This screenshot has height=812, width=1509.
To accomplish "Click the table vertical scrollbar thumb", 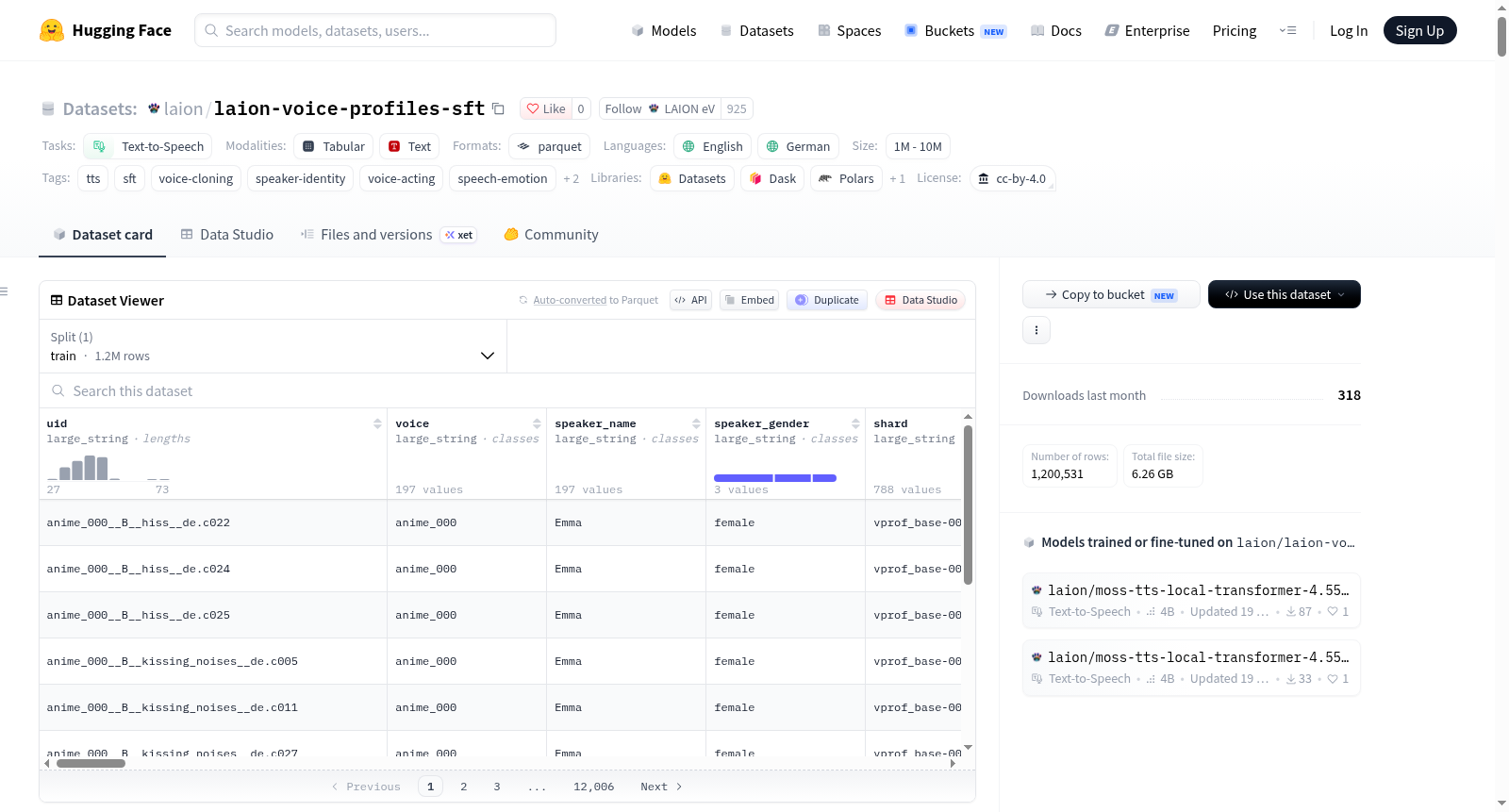I will tap(968, 505).
